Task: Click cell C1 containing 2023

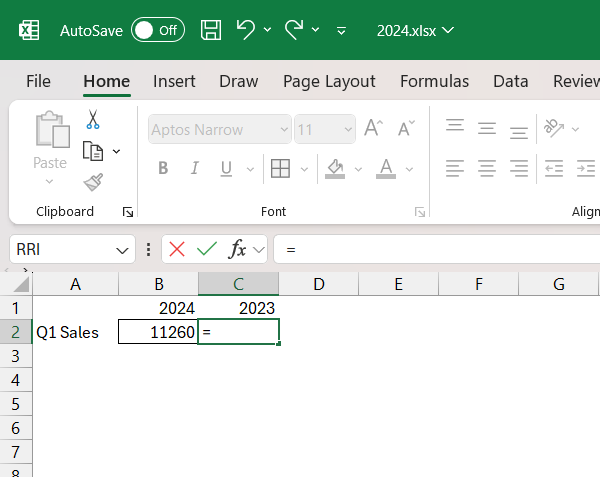Action: point(238,308)
